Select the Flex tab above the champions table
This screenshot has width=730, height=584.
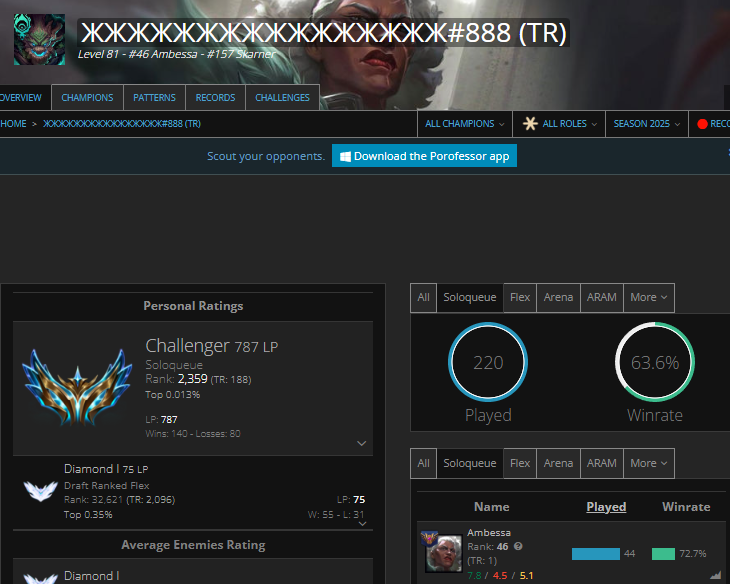pos(520,463)
